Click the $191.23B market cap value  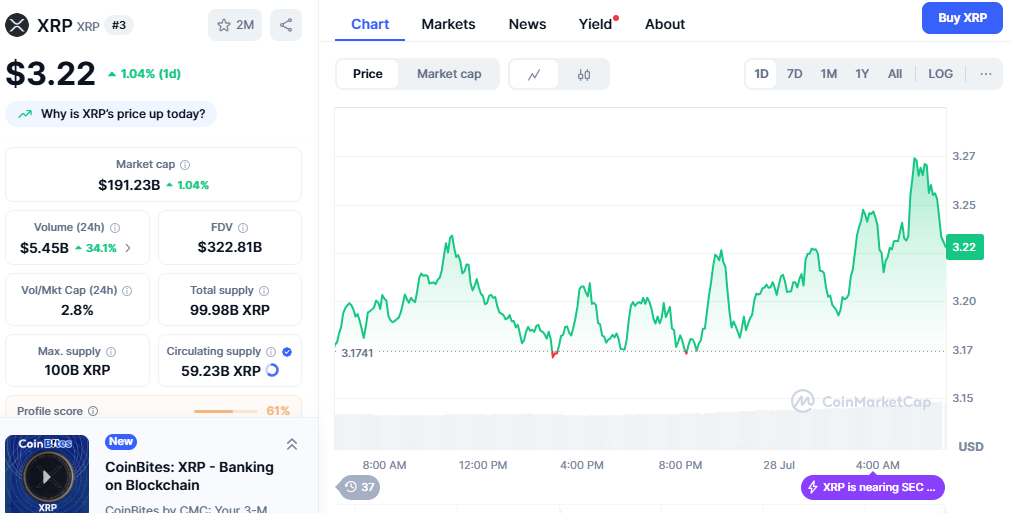(x=129, y=185)
